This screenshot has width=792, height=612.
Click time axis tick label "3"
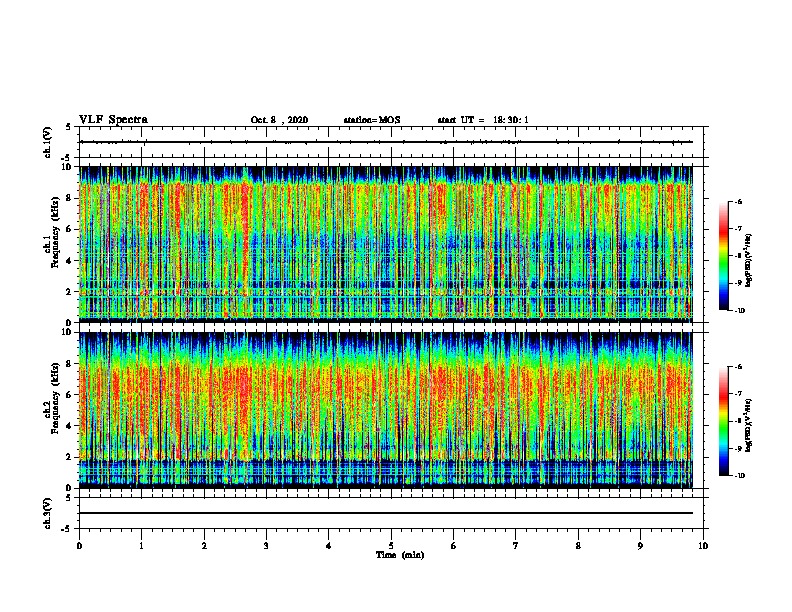266,546
